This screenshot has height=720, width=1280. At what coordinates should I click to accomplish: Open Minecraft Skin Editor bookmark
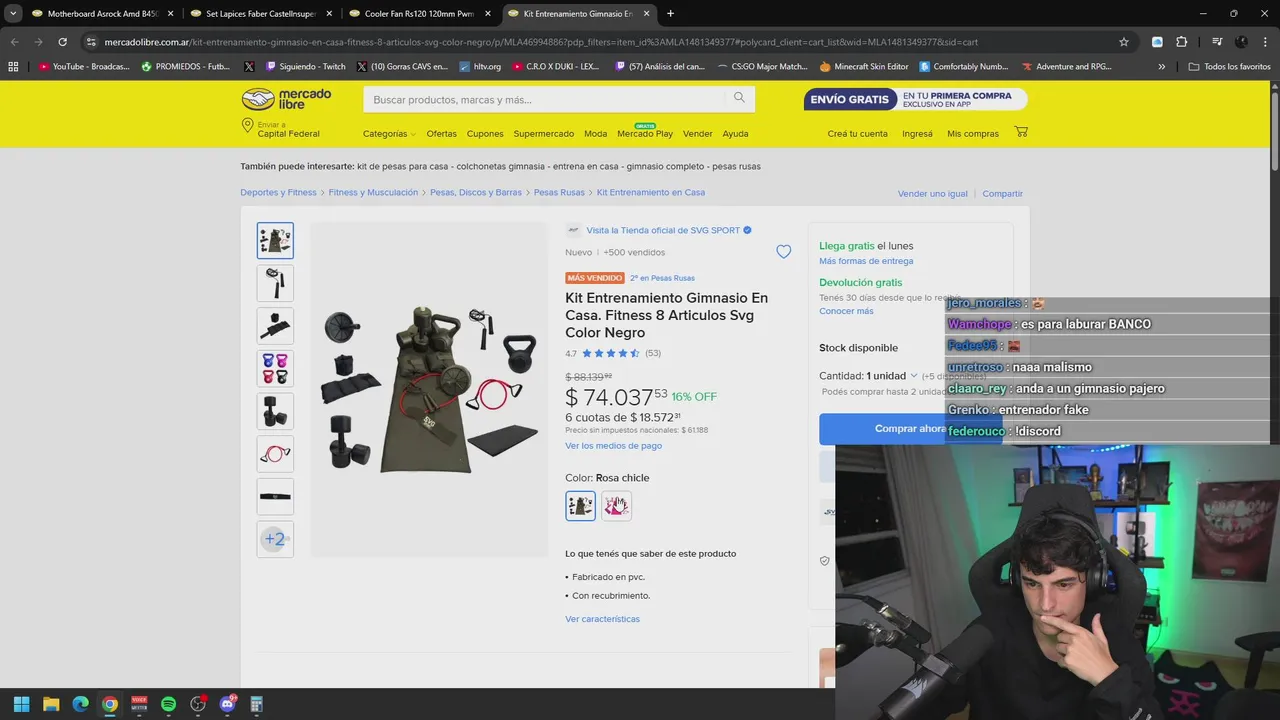tap(864, 67)
